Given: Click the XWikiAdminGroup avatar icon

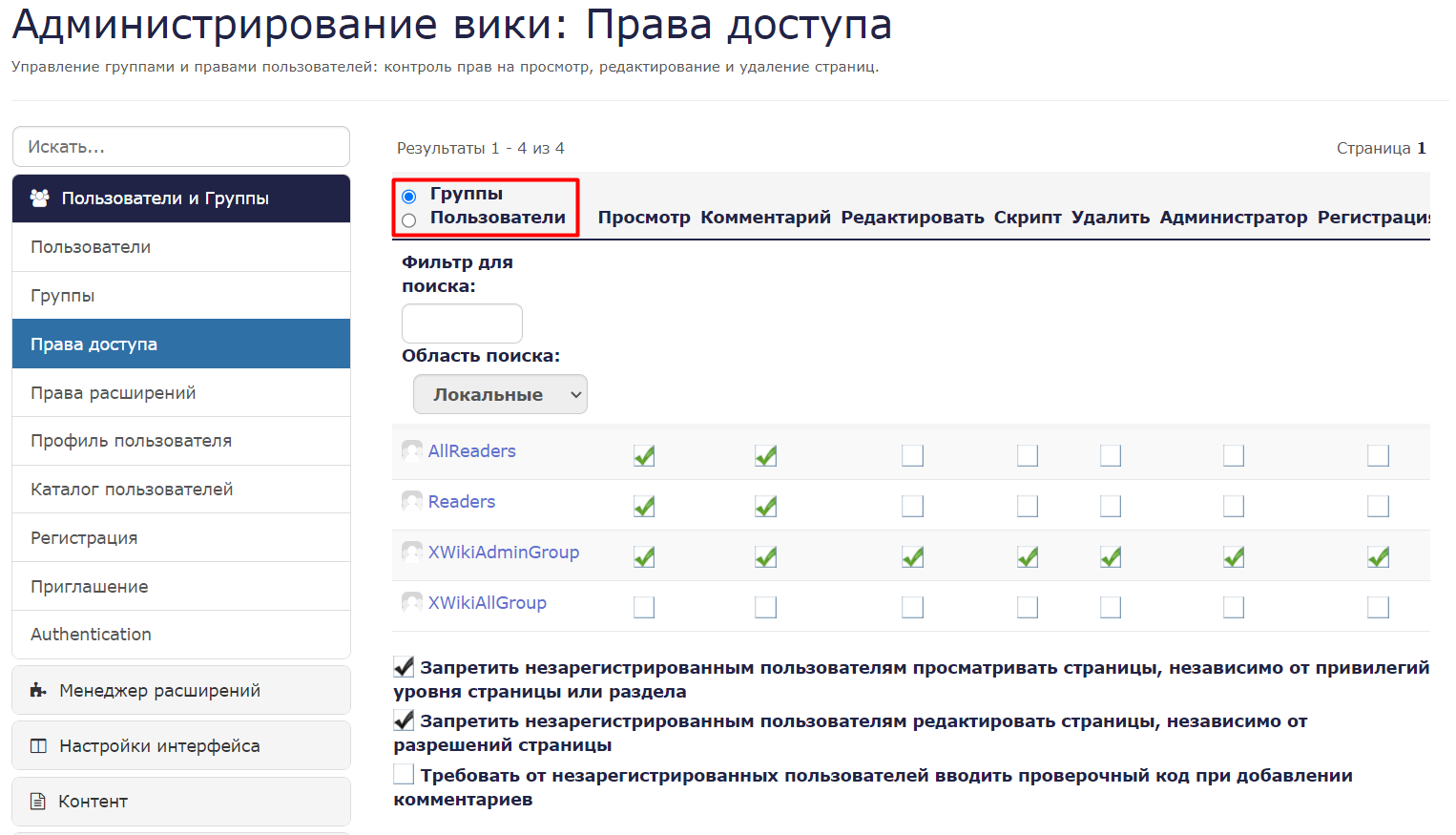Looking at the screenshot, I should click(x=412, y=552).
